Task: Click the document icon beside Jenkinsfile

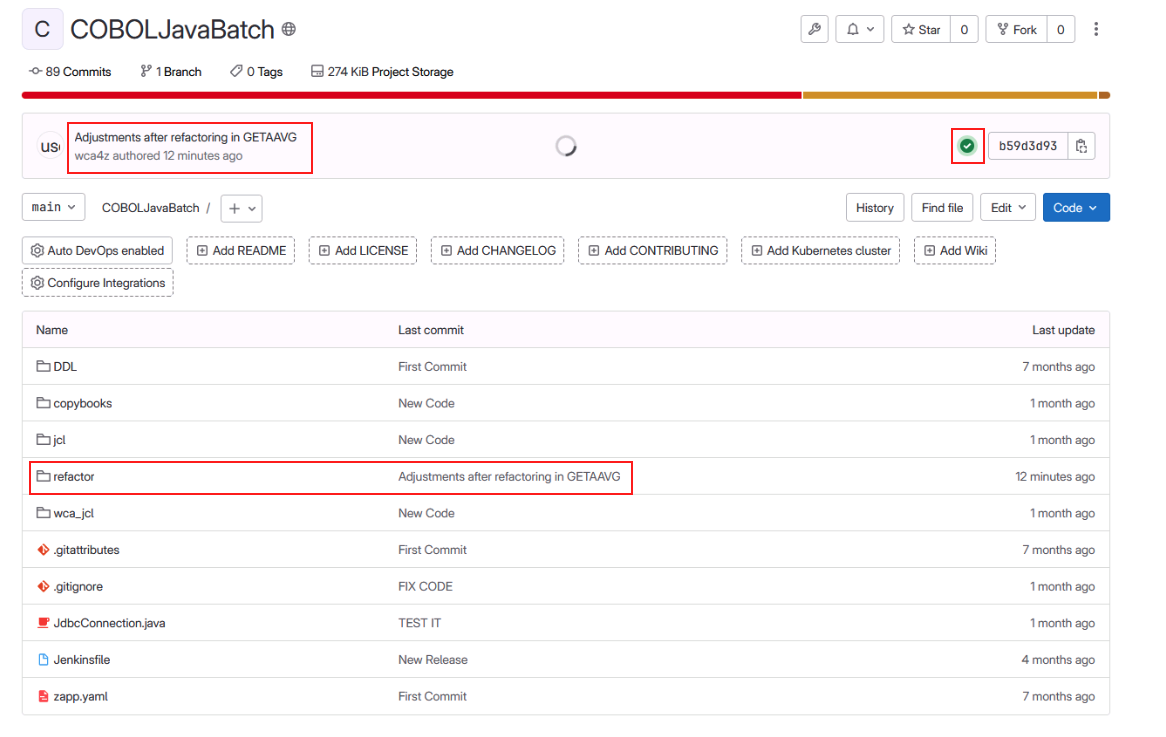Action: point(43,660)
